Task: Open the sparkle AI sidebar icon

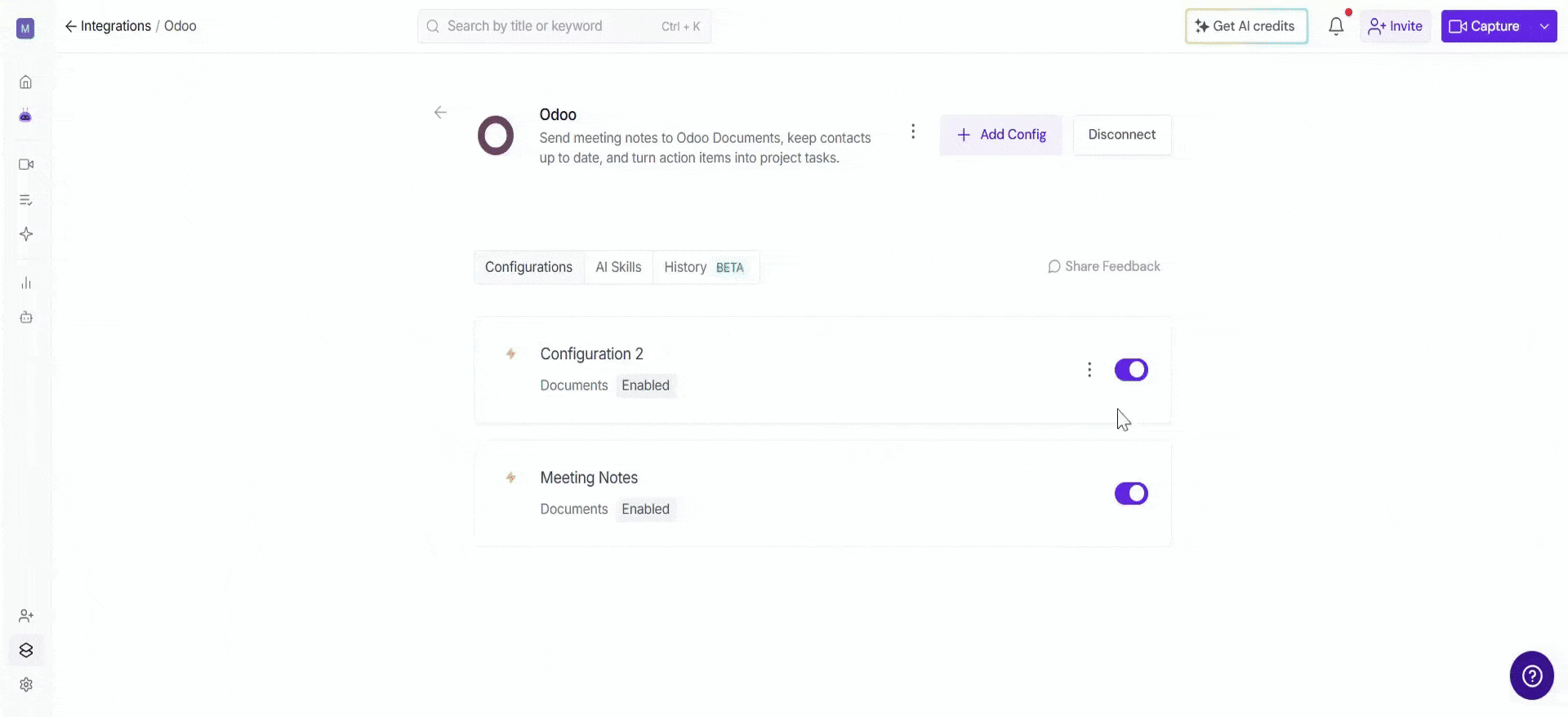Action: point(26,234)
